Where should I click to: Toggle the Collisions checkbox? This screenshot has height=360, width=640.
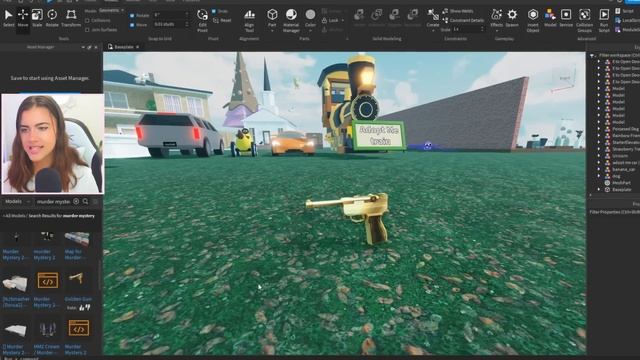click(x=87, y=20)
